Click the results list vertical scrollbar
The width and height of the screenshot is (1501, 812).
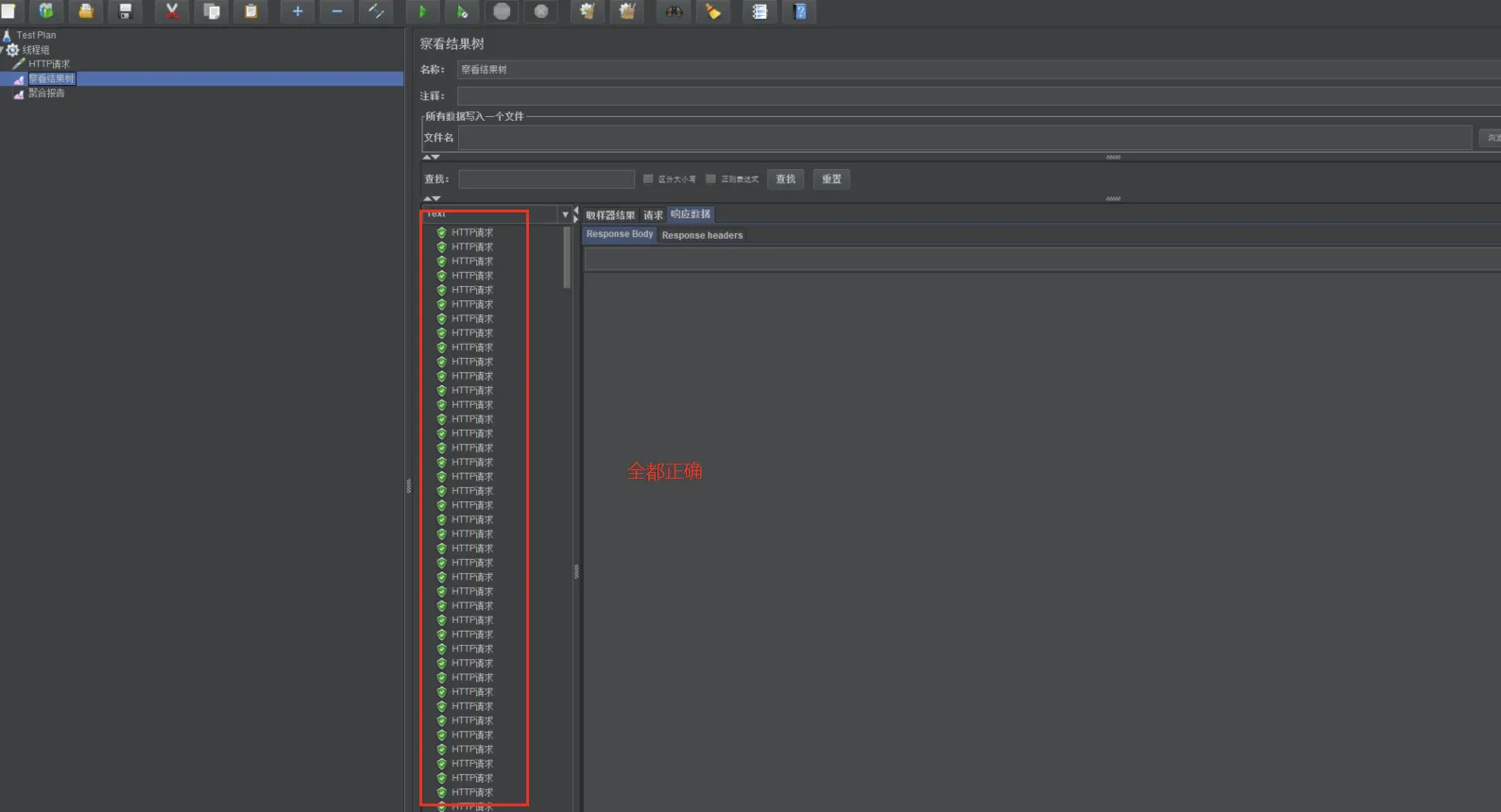click(x=567, y=258)
